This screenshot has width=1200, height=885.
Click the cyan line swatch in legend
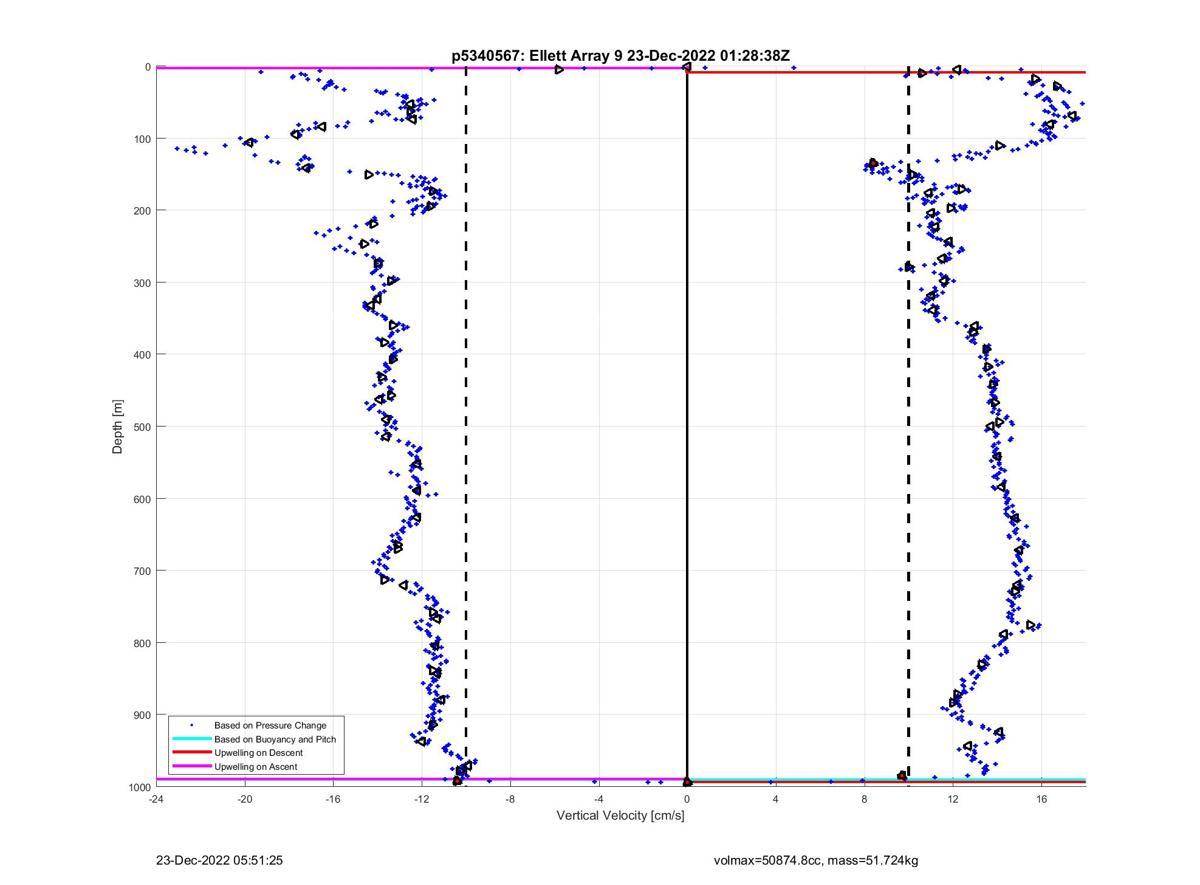(191, 739)
